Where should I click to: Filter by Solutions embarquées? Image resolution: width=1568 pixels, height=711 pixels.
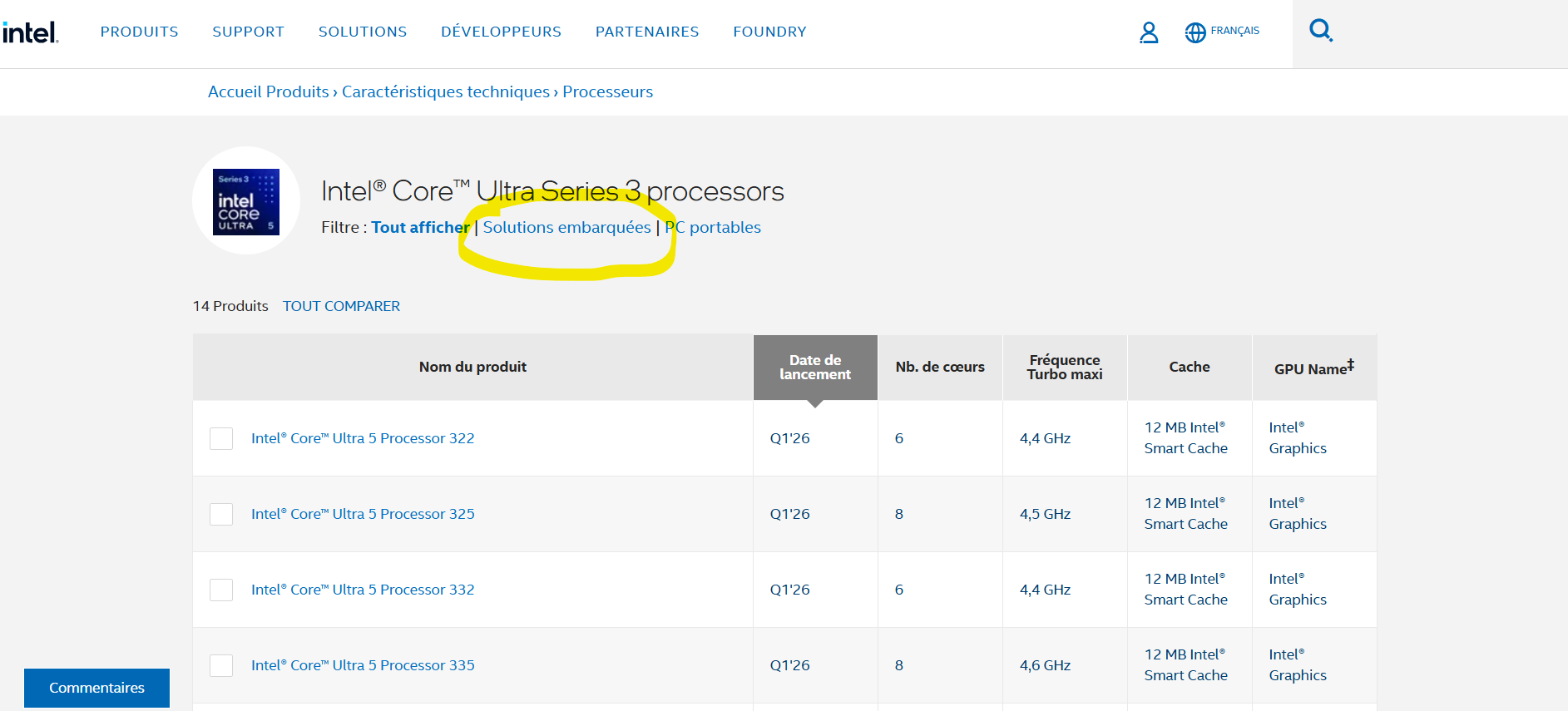[x=566, y=227]
